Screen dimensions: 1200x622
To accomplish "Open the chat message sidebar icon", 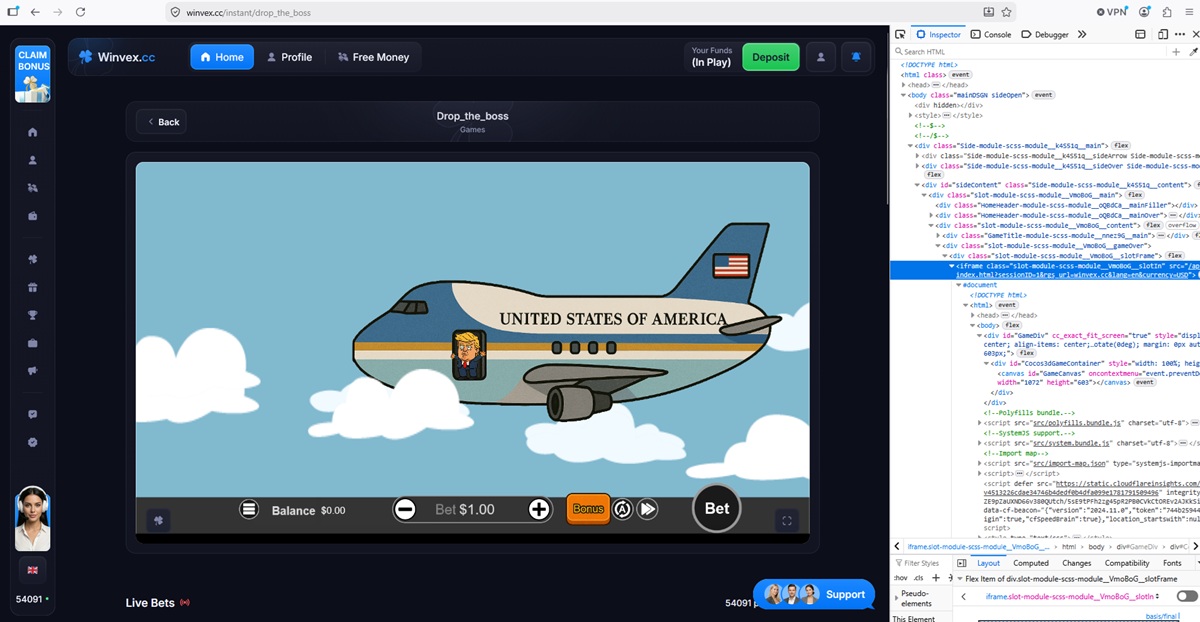I will point(33,414).
